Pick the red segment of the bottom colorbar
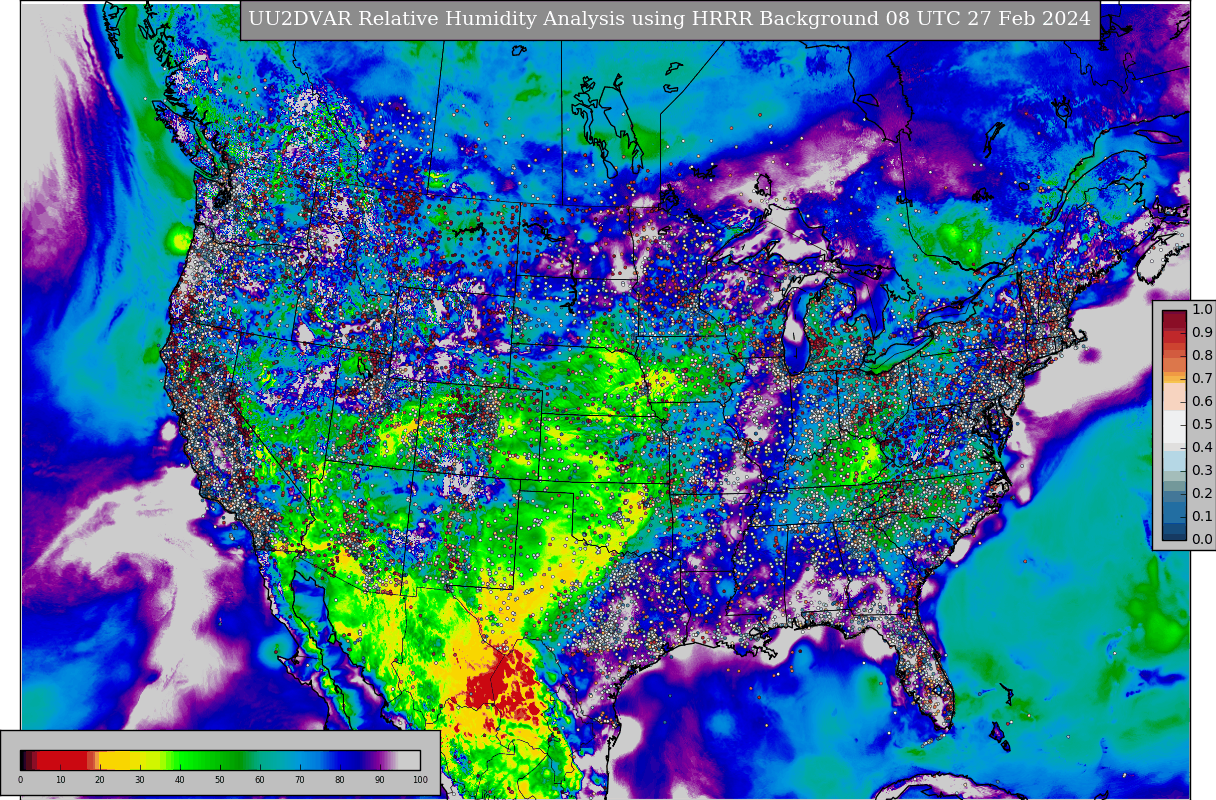The width and height of the screenshot is (1216, 800). pyautogui.click(x=64, y=760)
